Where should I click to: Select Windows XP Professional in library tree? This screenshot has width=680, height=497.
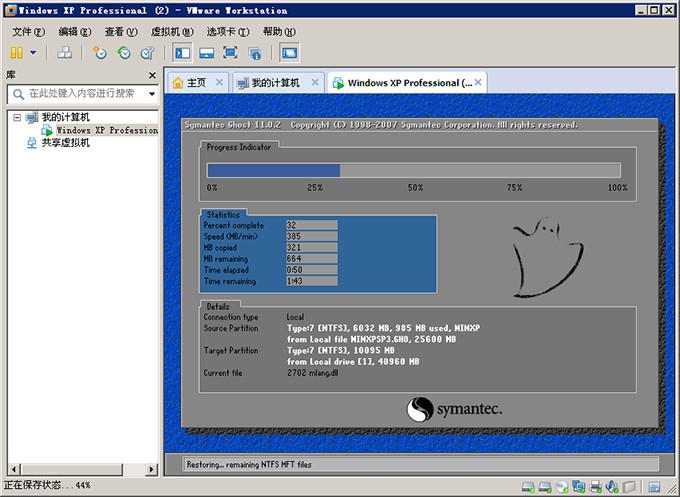click(x=107, y=130)
